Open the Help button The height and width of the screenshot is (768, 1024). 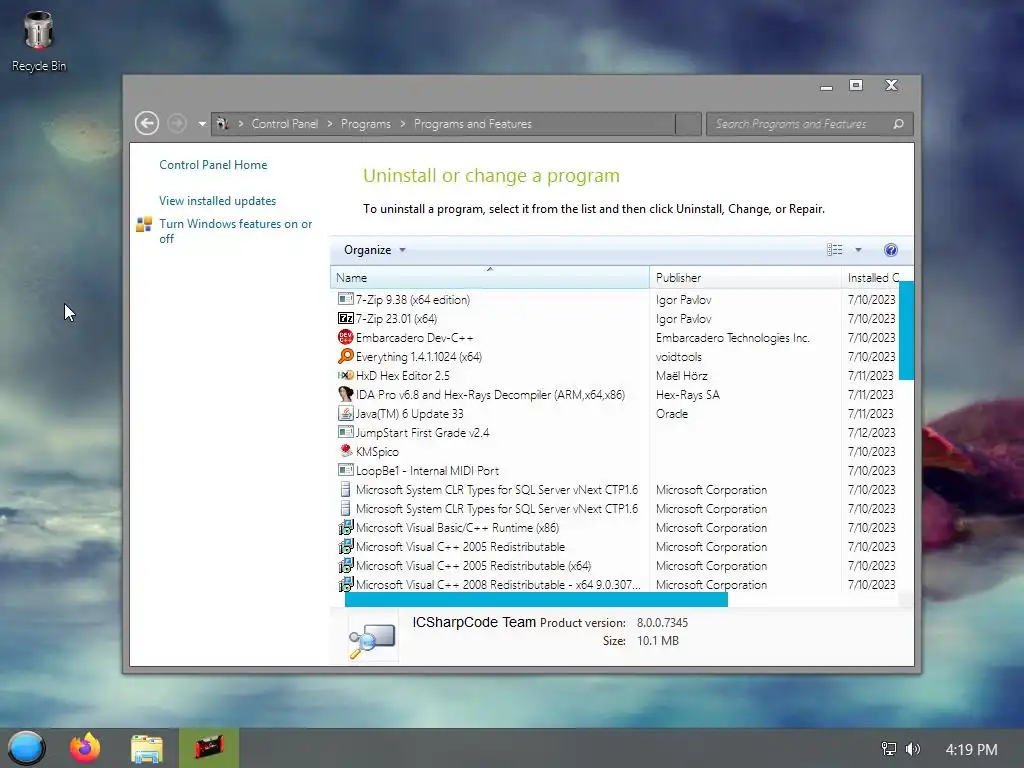890,249
